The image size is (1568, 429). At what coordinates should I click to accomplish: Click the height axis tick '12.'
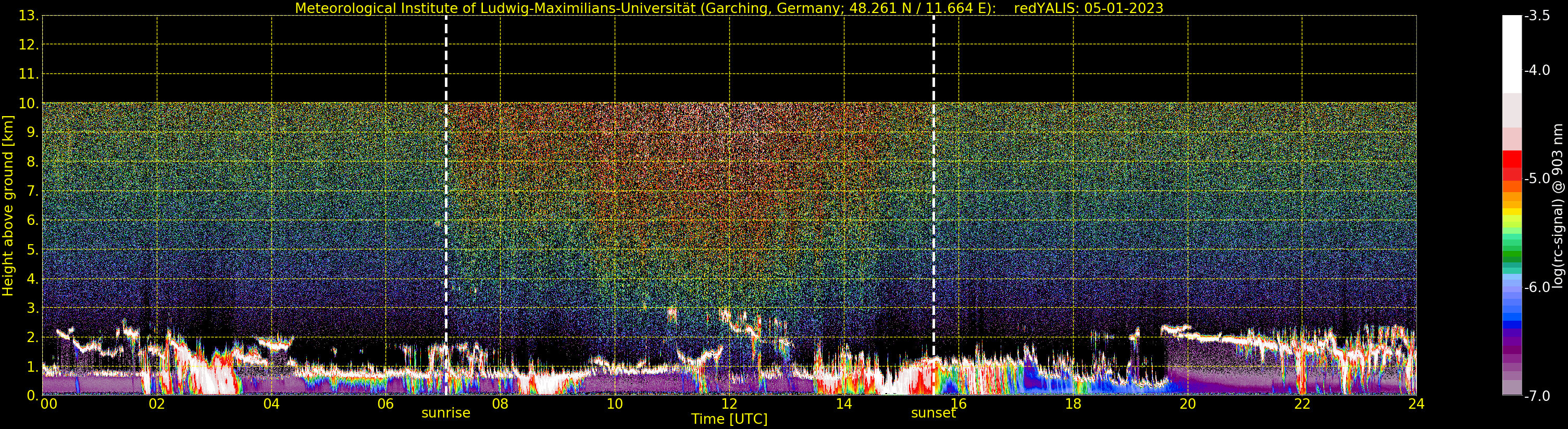tap(29, 44)
